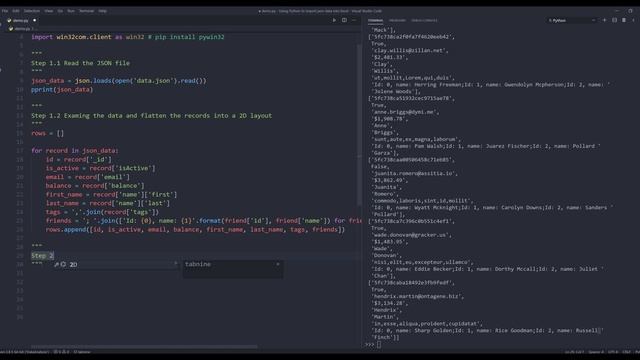This screenshot has width=640, height=360.
Task: Open the Go menu
Action: coord(60,11)
